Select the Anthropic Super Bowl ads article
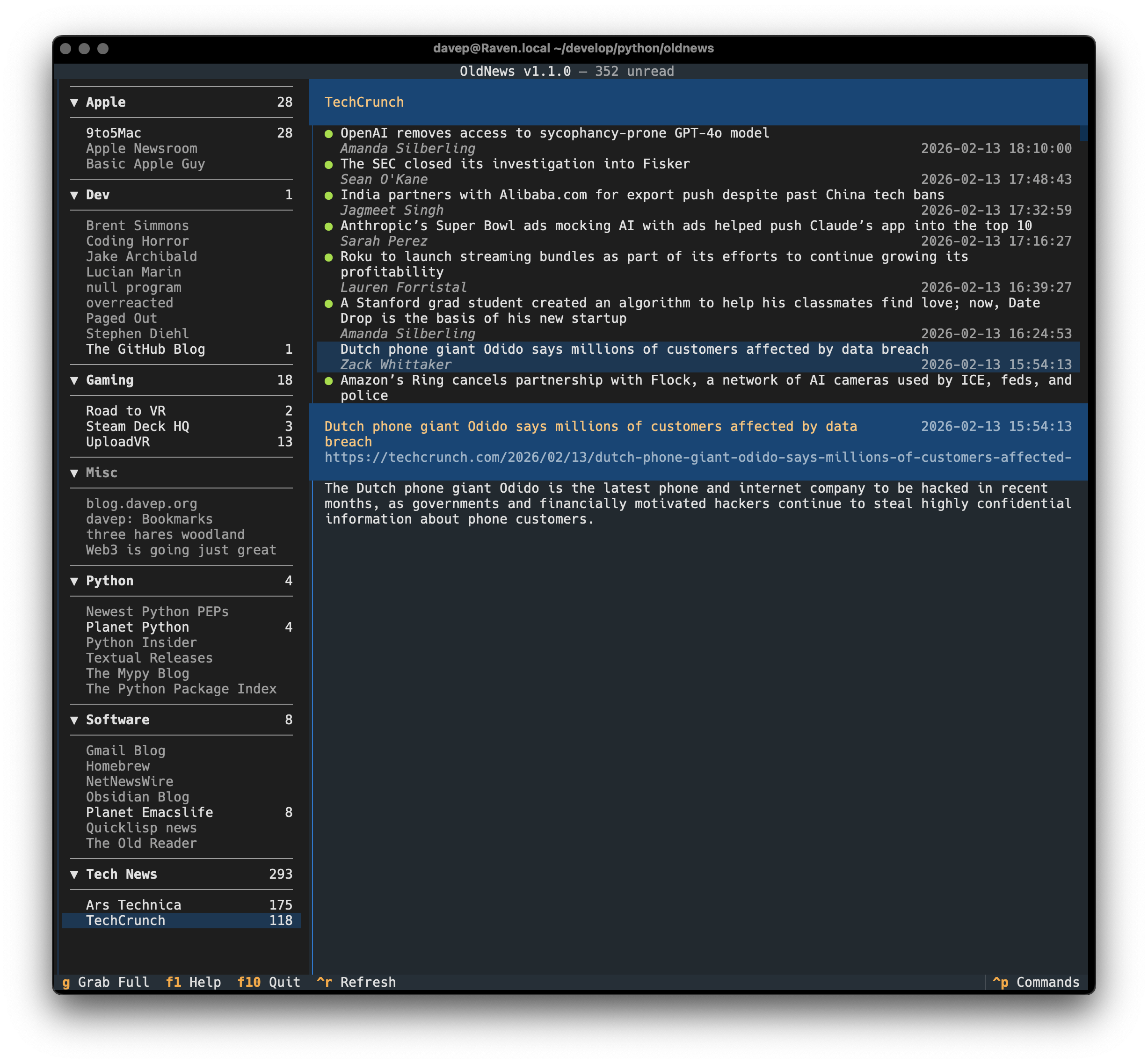The width and height of the screenshot is (1148, 1064). [685, 226]
